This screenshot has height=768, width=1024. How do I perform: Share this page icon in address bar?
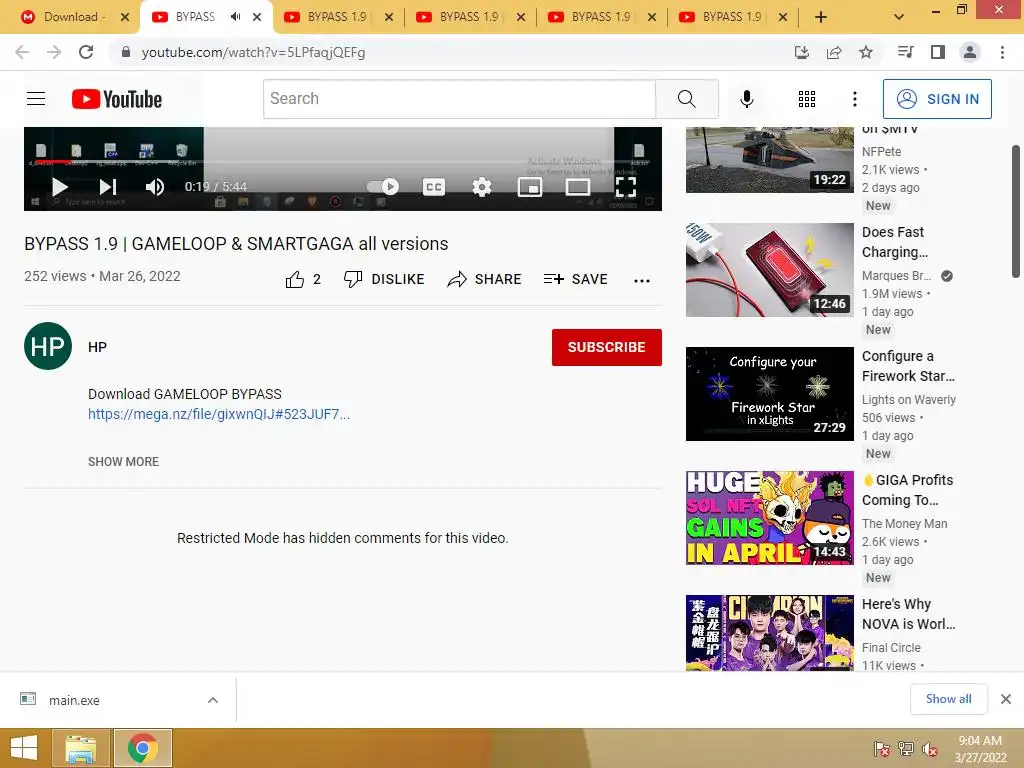(834, 52)
